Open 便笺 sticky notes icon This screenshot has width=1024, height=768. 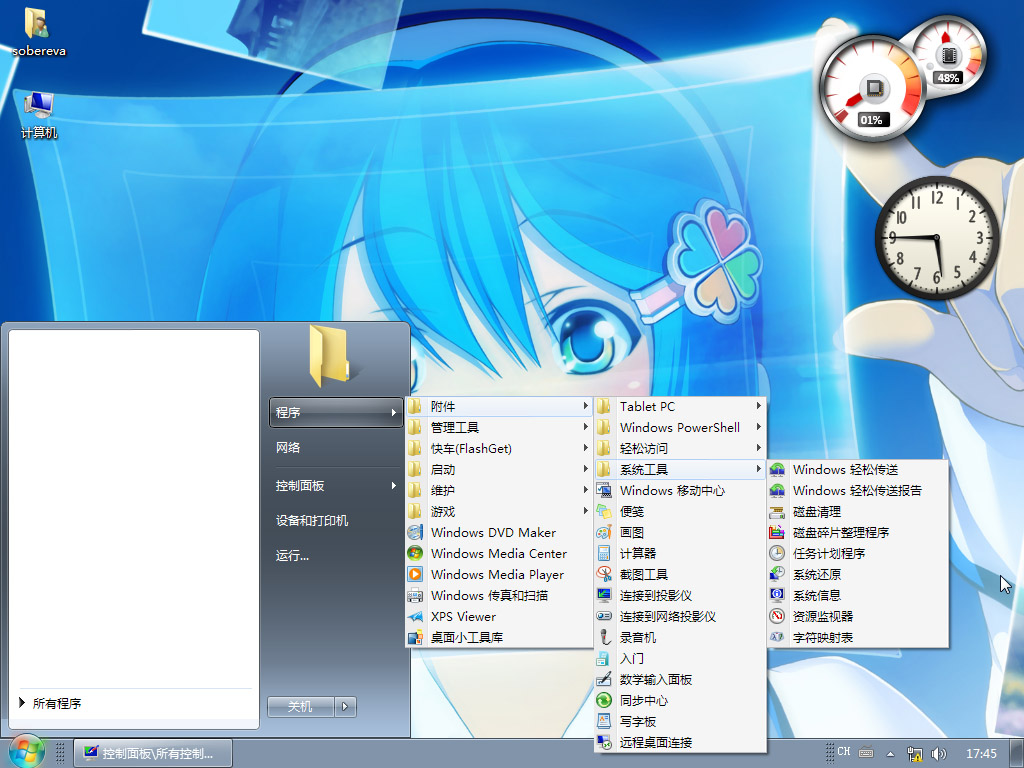point(604,511)
